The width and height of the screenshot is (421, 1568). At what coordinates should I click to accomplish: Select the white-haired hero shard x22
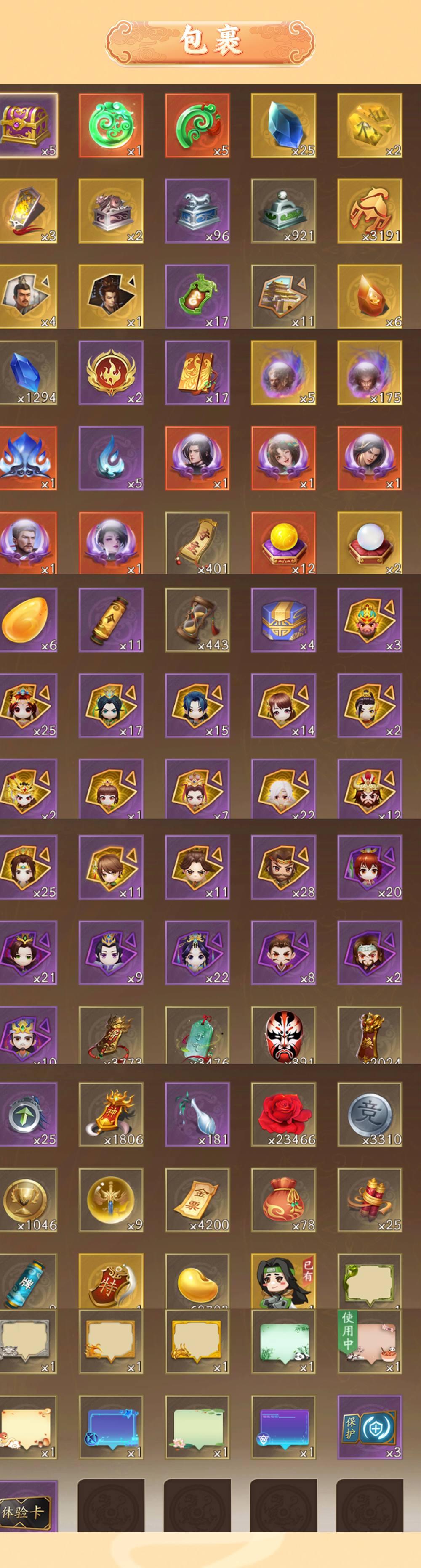(x=283, y=788)
